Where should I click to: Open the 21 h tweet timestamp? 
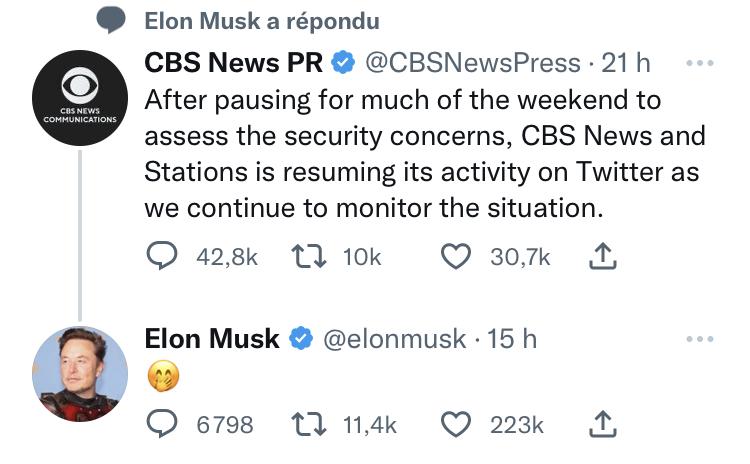[x=628, y=63]
